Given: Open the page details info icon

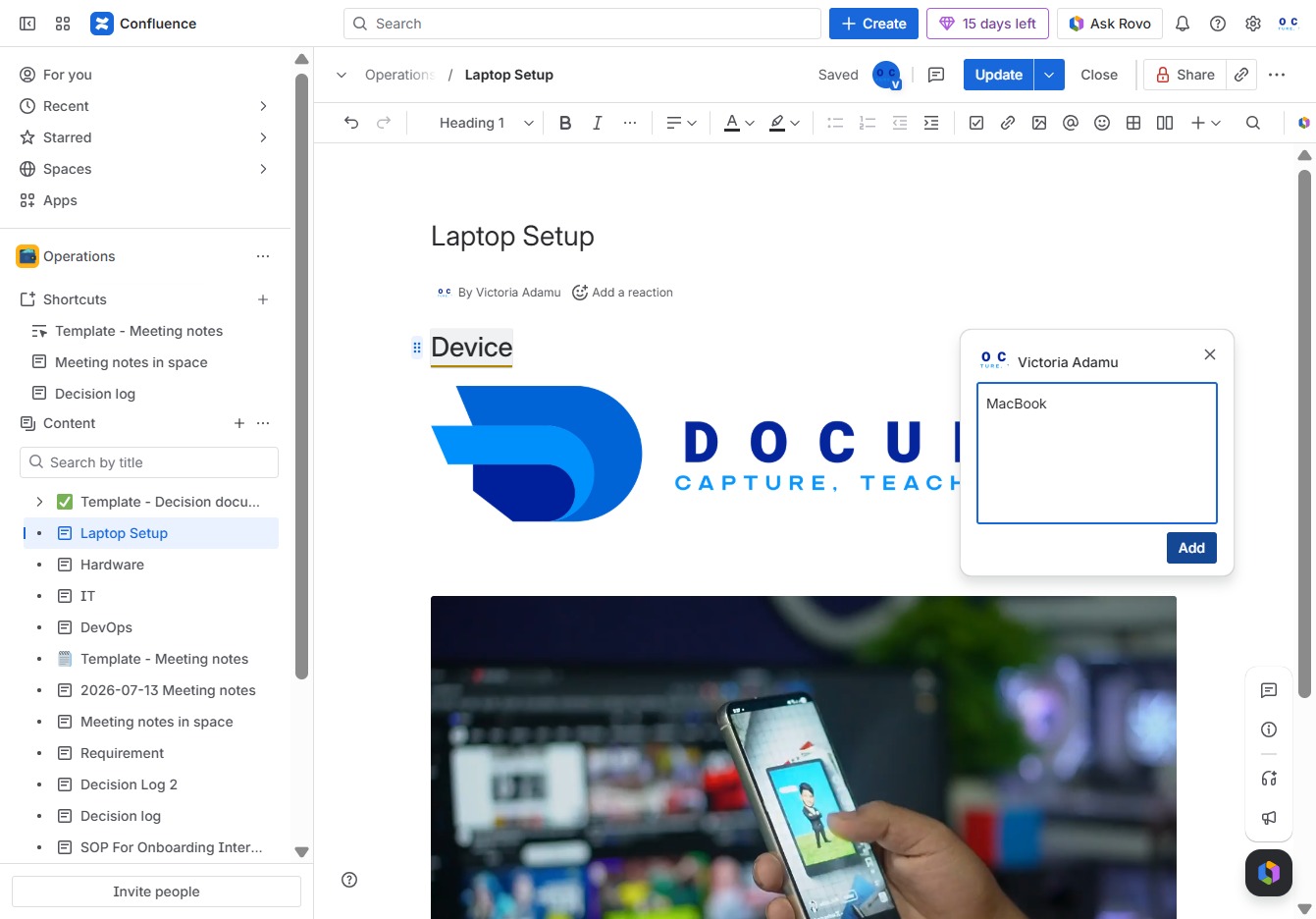Looking at the screenshot, I should [x=1269, y=730].
